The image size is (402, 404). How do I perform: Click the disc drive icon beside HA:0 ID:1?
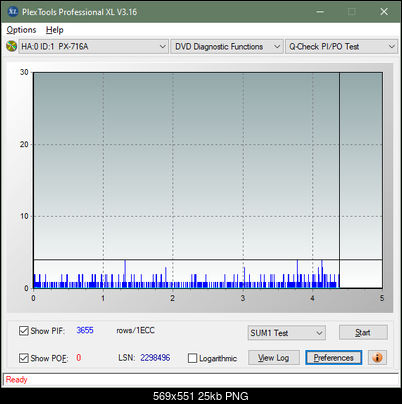pos(12,46)
